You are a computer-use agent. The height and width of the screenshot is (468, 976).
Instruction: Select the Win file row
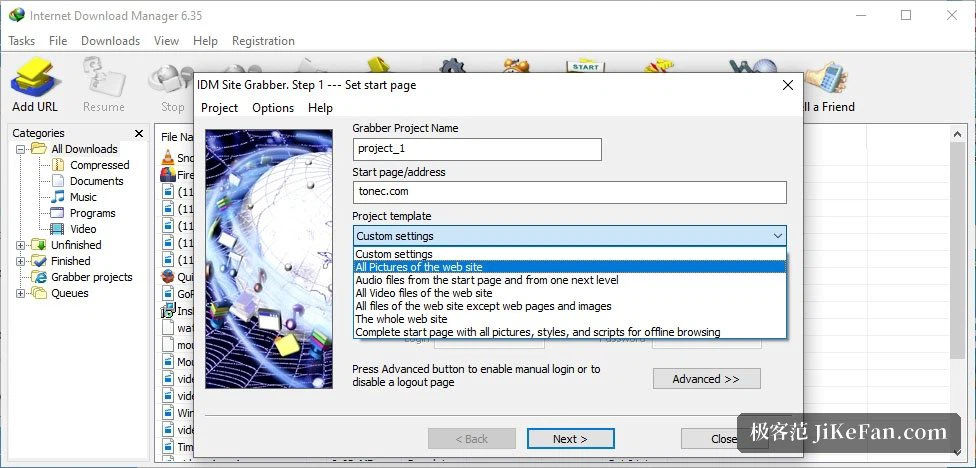point(177,413)
